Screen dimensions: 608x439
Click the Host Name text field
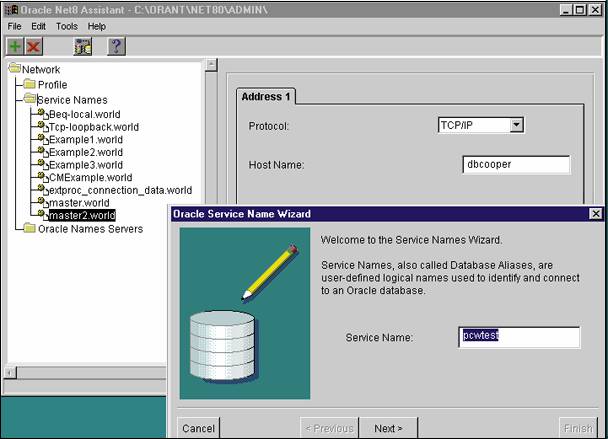pos(516,164)
